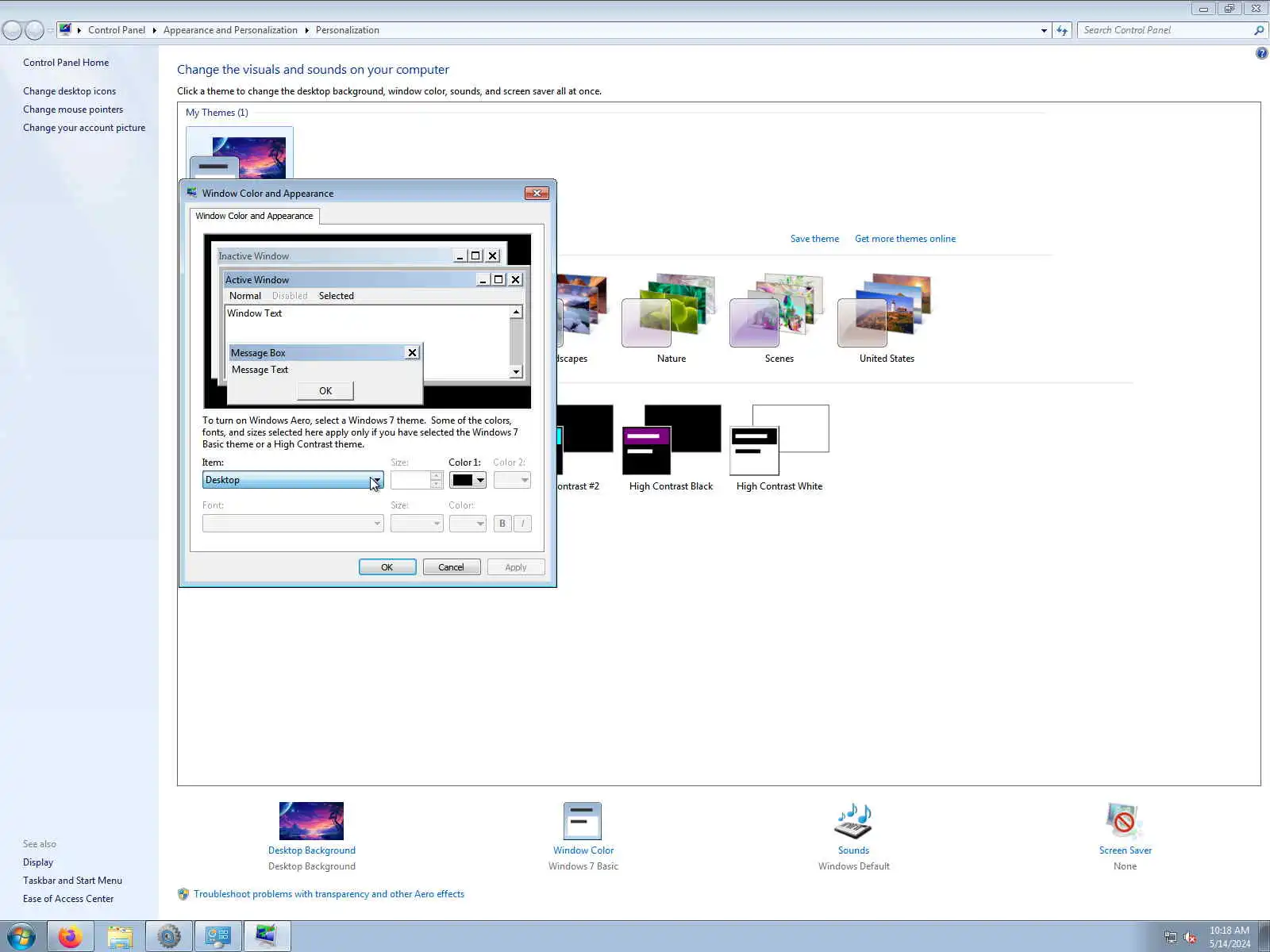The width and height of the screenshot is (1270, 952).
Task: Click the Personalization breadcrumb
Action: [x=348, y=30]
